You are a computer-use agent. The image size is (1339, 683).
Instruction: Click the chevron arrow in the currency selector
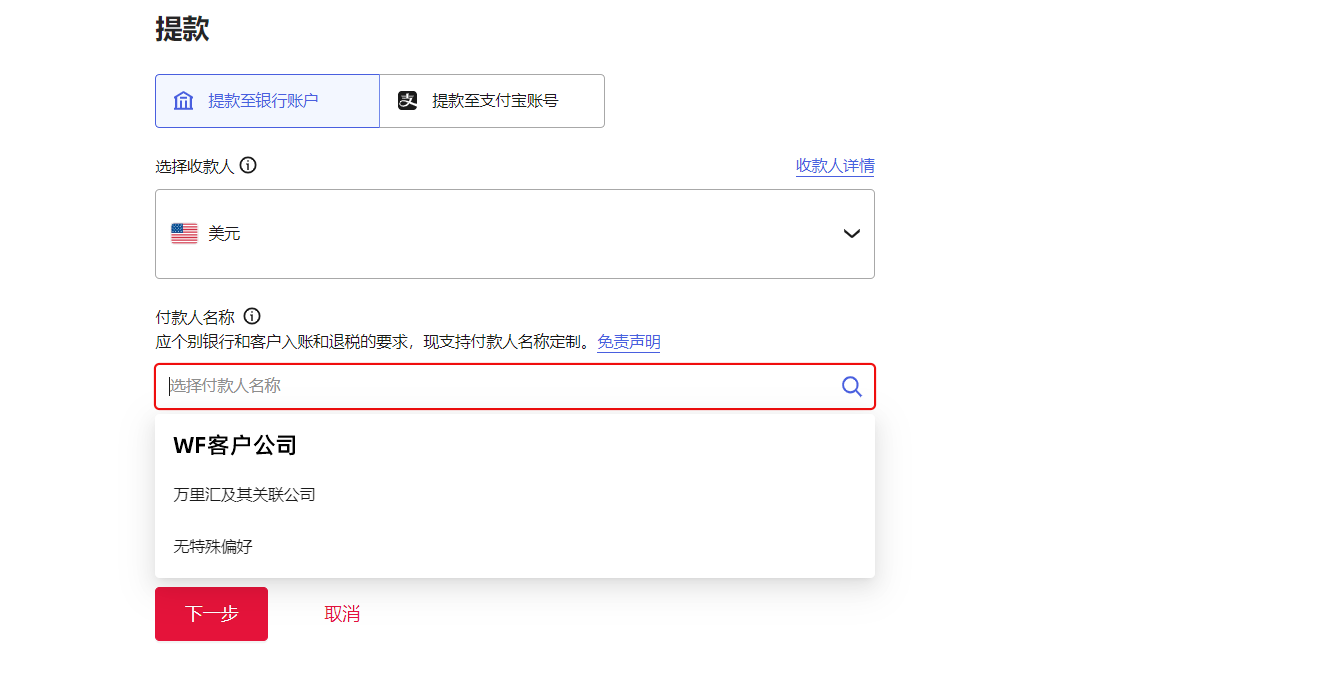[851, 233]
